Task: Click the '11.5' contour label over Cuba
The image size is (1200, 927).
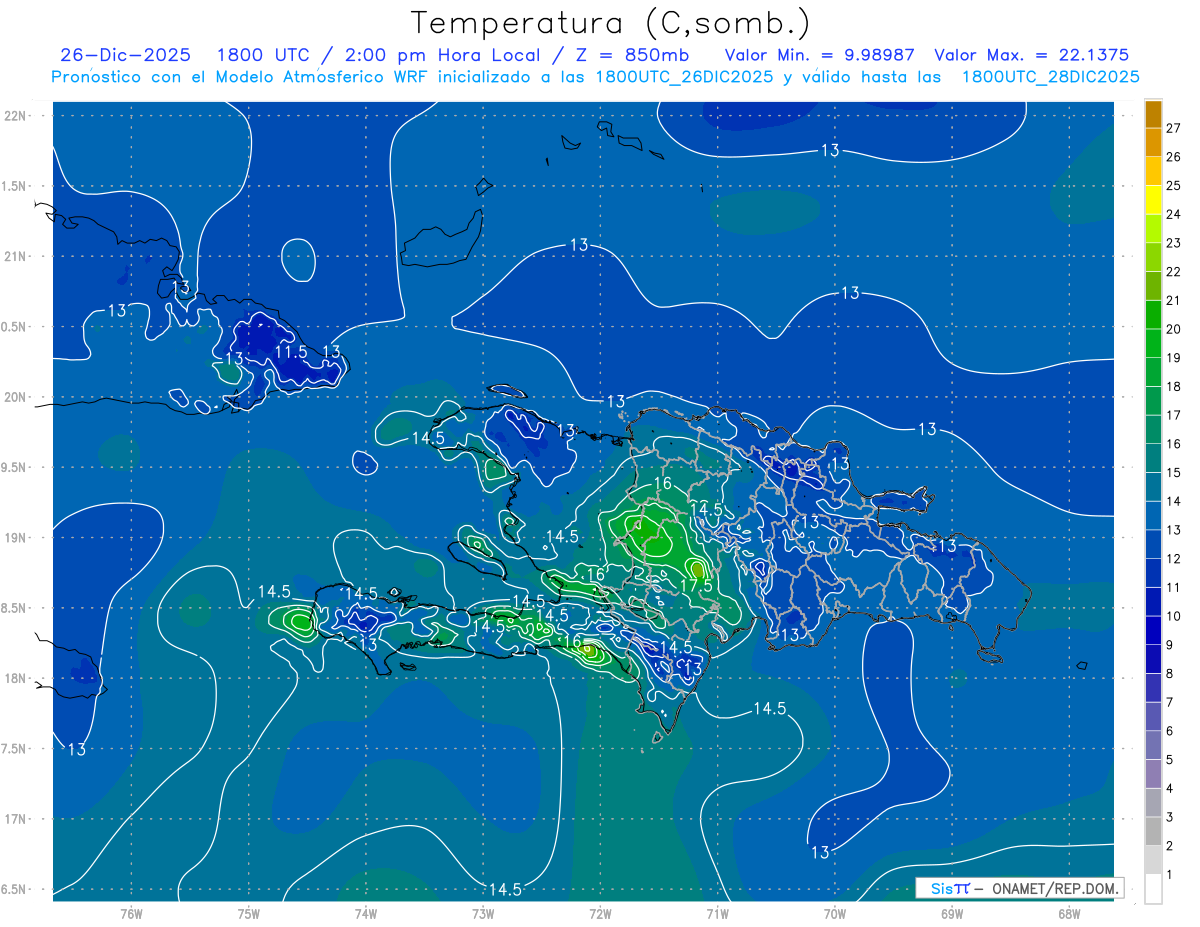Action: click(291, 352)
